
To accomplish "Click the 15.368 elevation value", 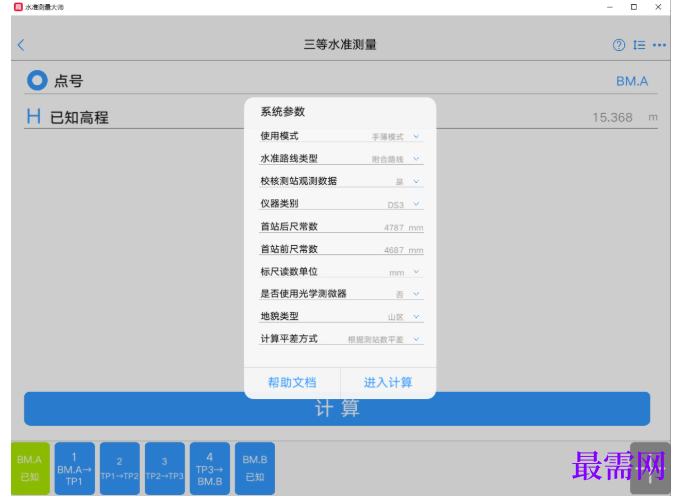I will tap(612, 117).
